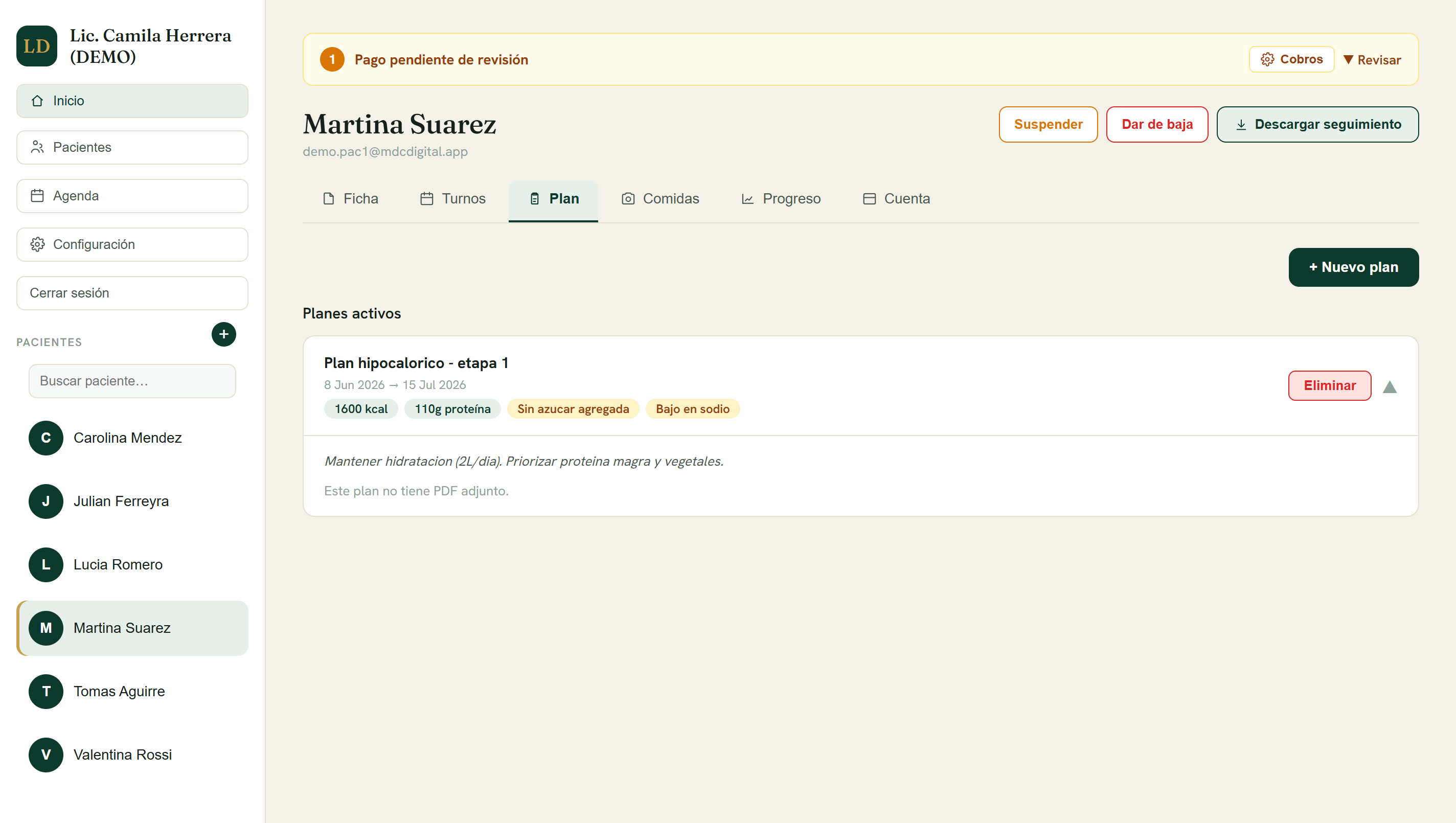The width and height of the screenshot is (1456, 823).
Task: Click the Este plan no tiene PDF adjunto text
Action: click(416, 491)
